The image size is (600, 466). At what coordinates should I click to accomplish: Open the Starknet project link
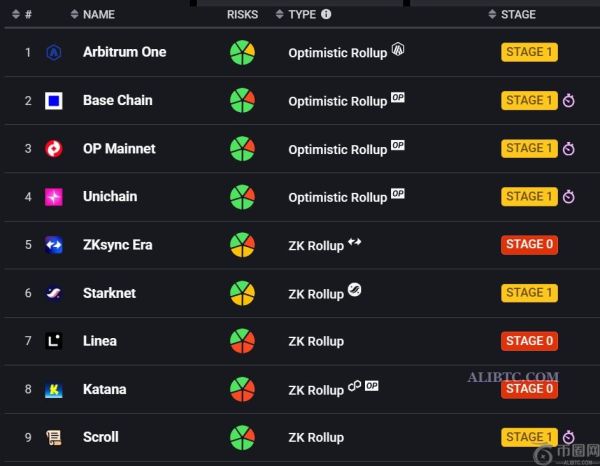coord(109,293)
